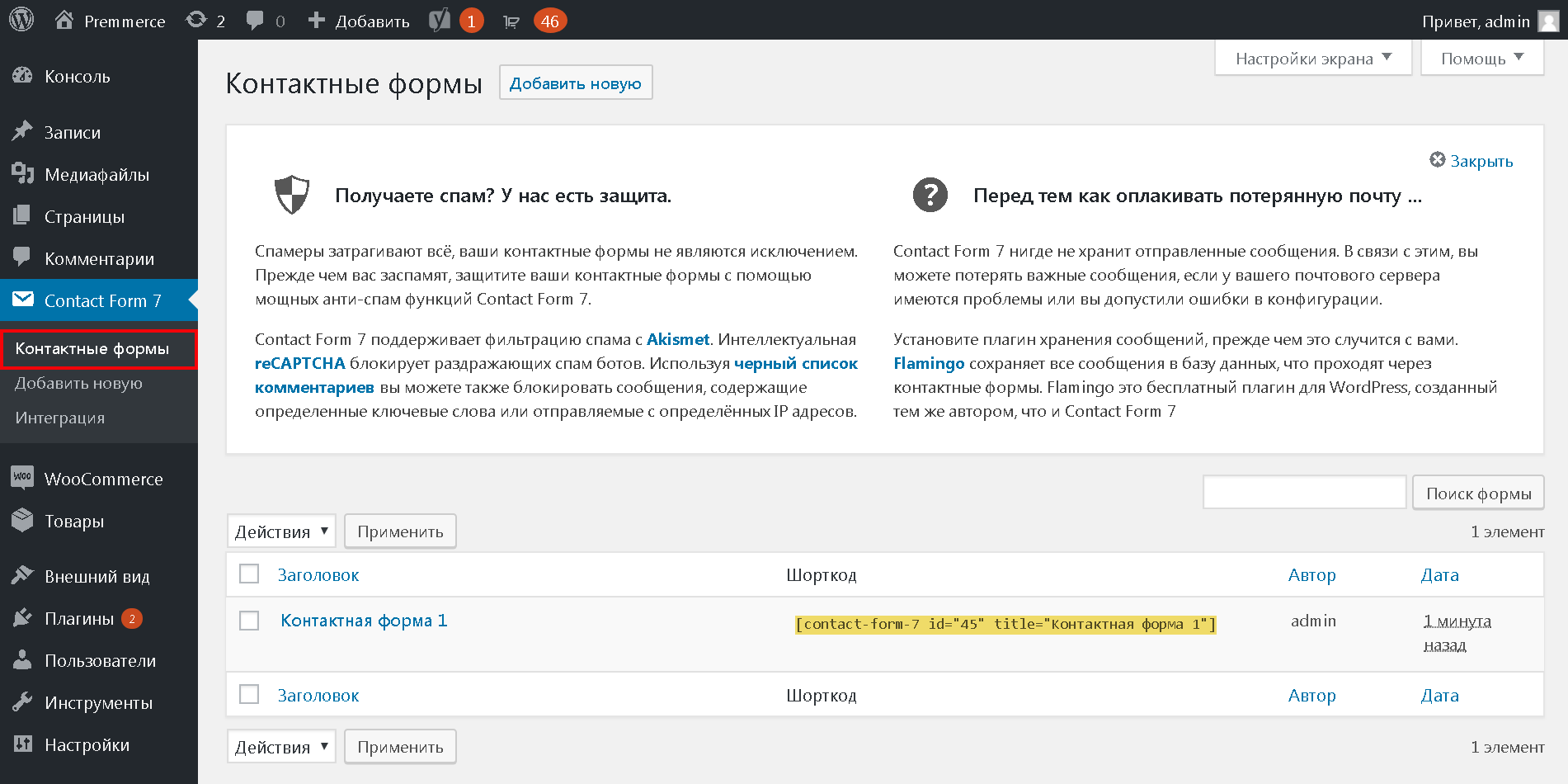Toggle the footer Заголовок select-all checkbox
Screen dimensions: 1568x784
click(x=249, y=694)
